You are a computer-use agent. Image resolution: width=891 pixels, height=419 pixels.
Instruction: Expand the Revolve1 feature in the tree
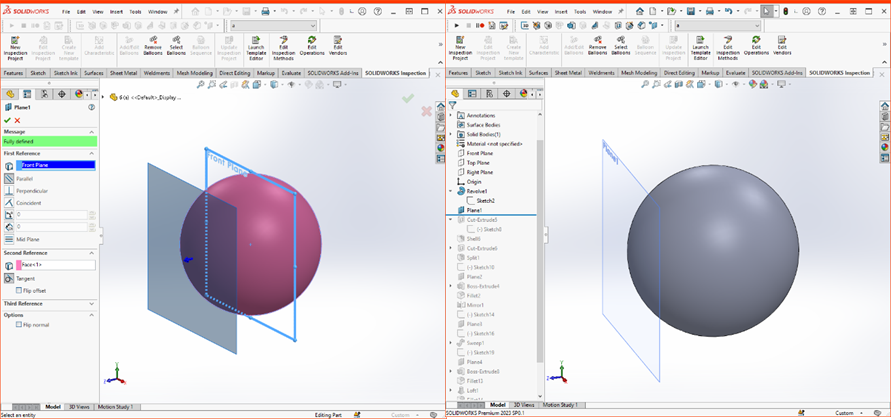tap(451, 190)
